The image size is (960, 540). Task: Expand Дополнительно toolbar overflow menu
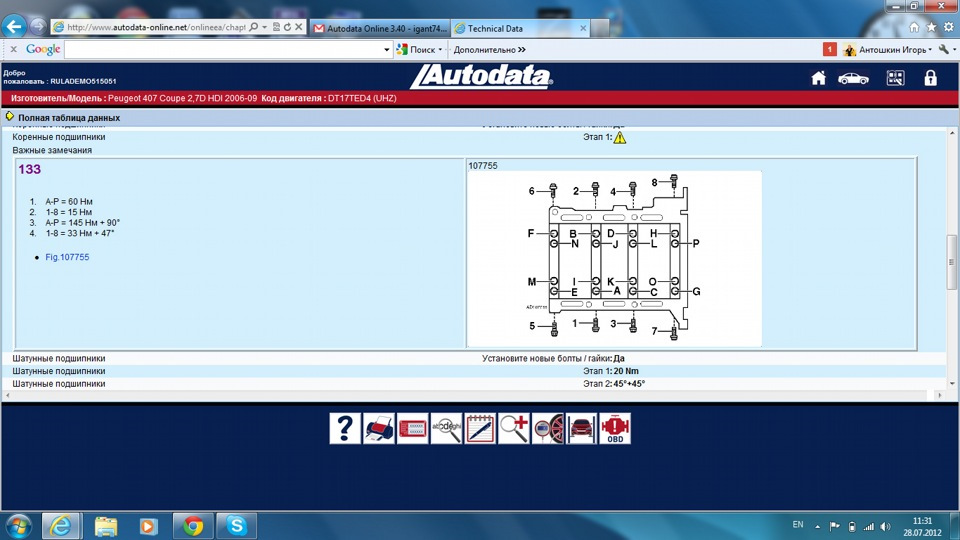click(x=489, y=49)
